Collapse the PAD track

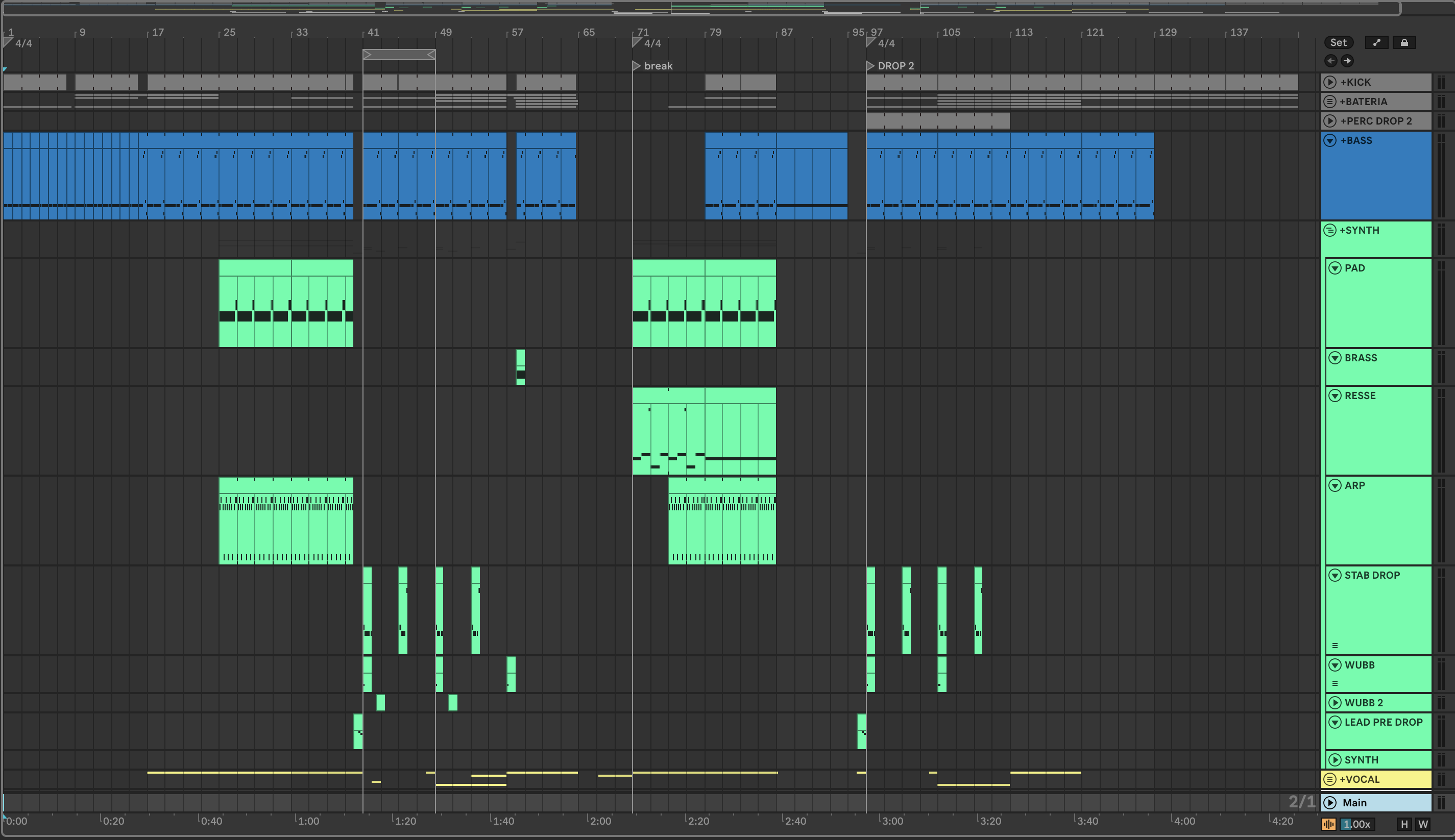click(1335, 268)
